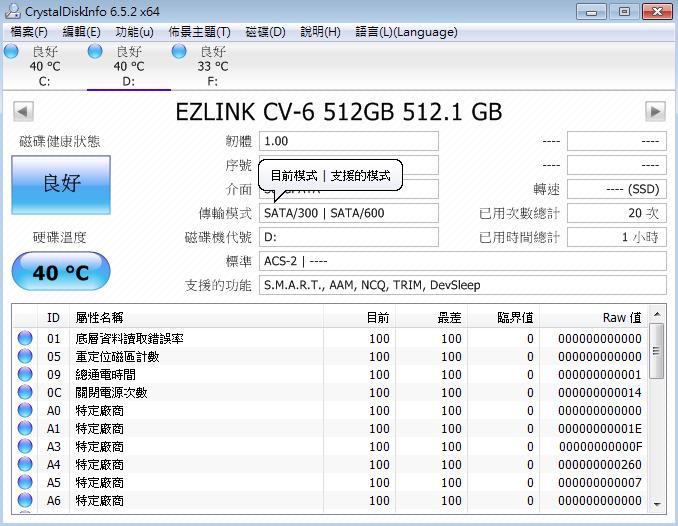Click status orb of attribute 09

pyautogui.click(x=25, y=374)
